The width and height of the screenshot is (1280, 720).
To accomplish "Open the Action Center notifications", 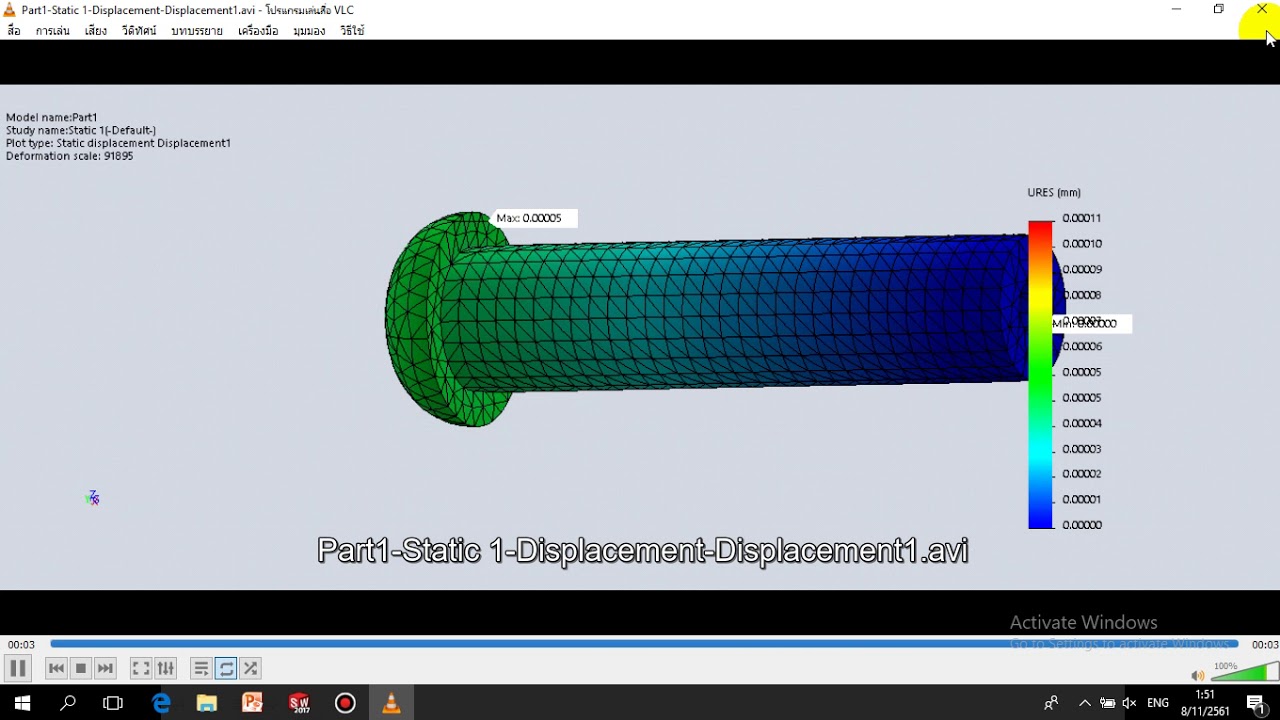I will (x=1257, y=703).
